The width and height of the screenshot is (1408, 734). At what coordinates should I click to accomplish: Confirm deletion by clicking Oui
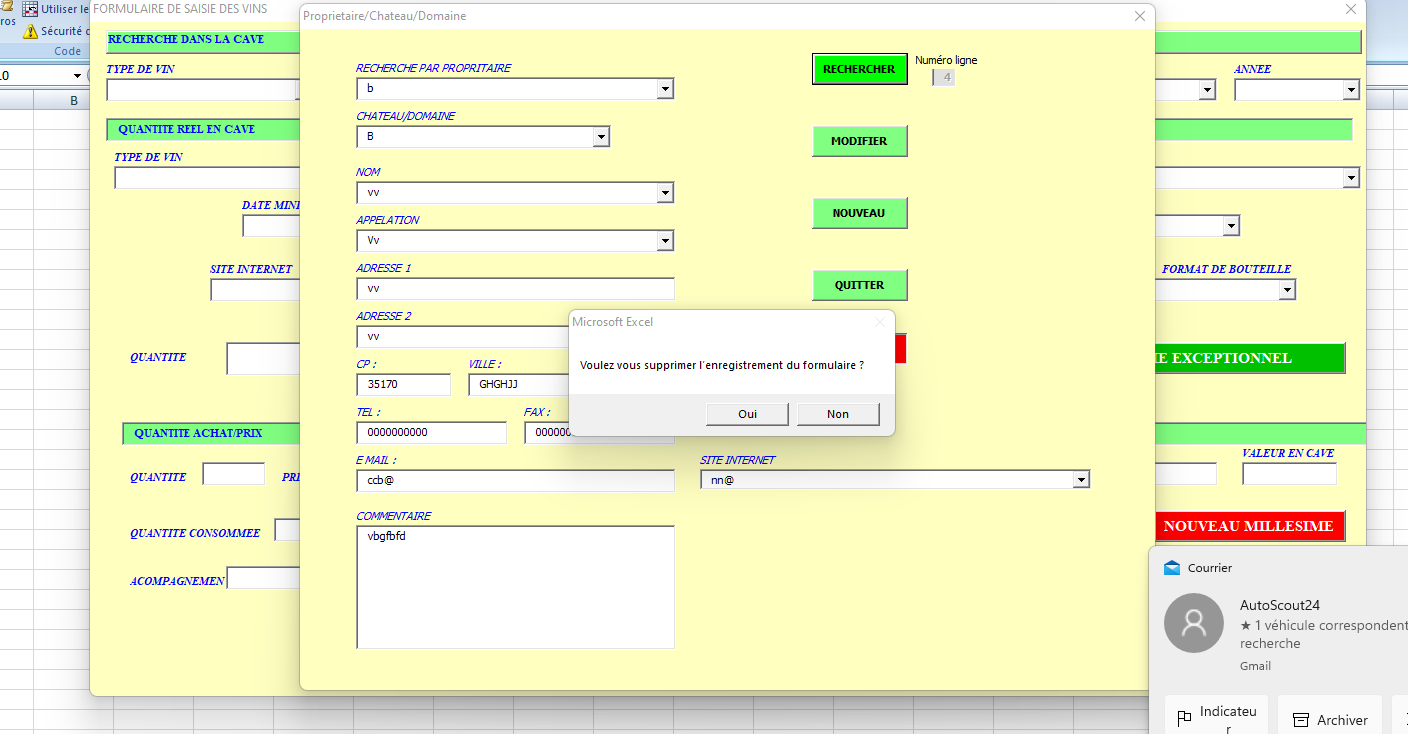(747, 414)
